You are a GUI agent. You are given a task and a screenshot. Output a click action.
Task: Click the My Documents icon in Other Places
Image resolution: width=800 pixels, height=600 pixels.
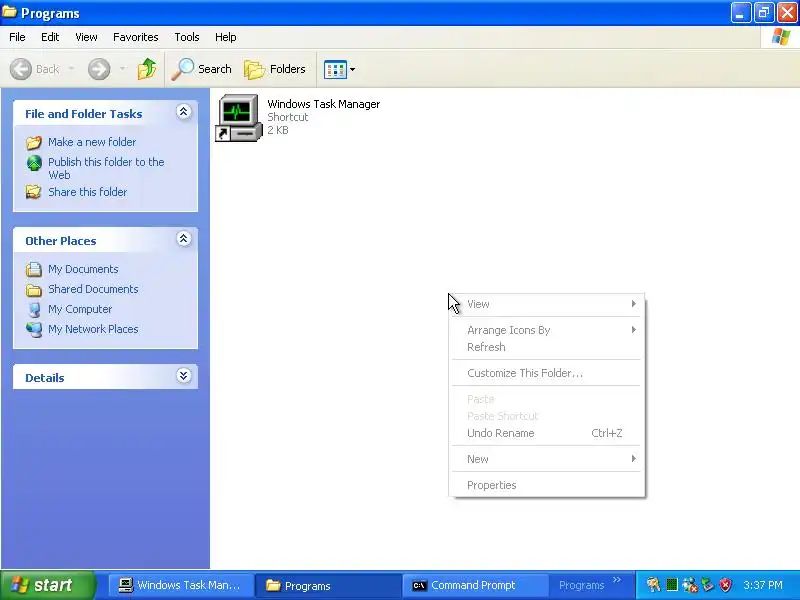34,269
